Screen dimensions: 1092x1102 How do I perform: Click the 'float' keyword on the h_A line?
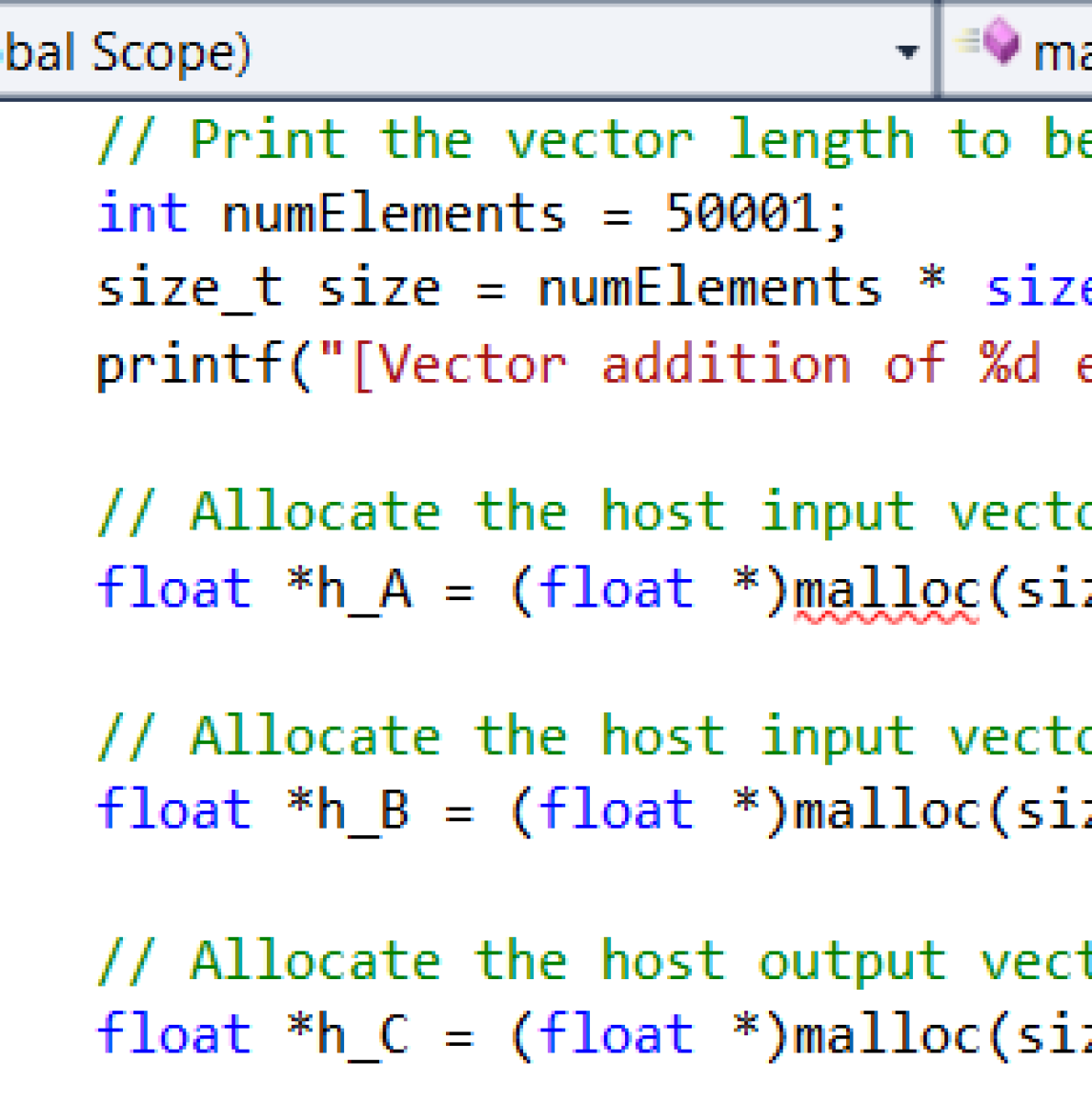coord(173,589)
